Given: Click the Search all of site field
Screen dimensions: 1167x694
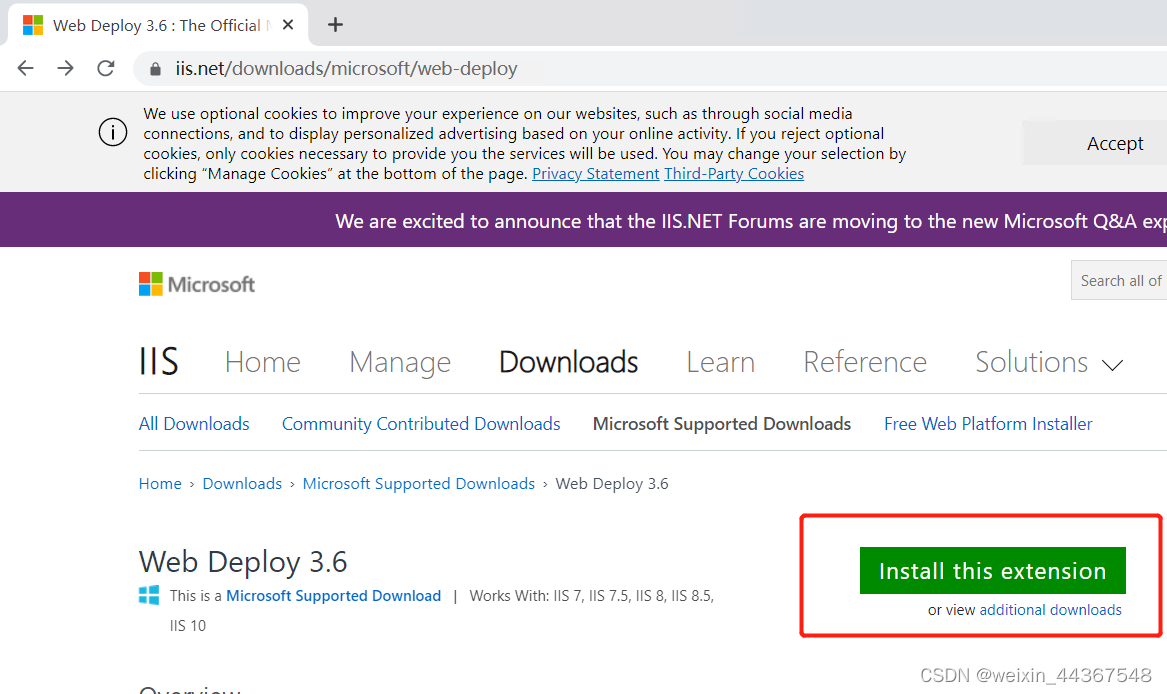Looking at the screenshot, I should coord(1119,280).
